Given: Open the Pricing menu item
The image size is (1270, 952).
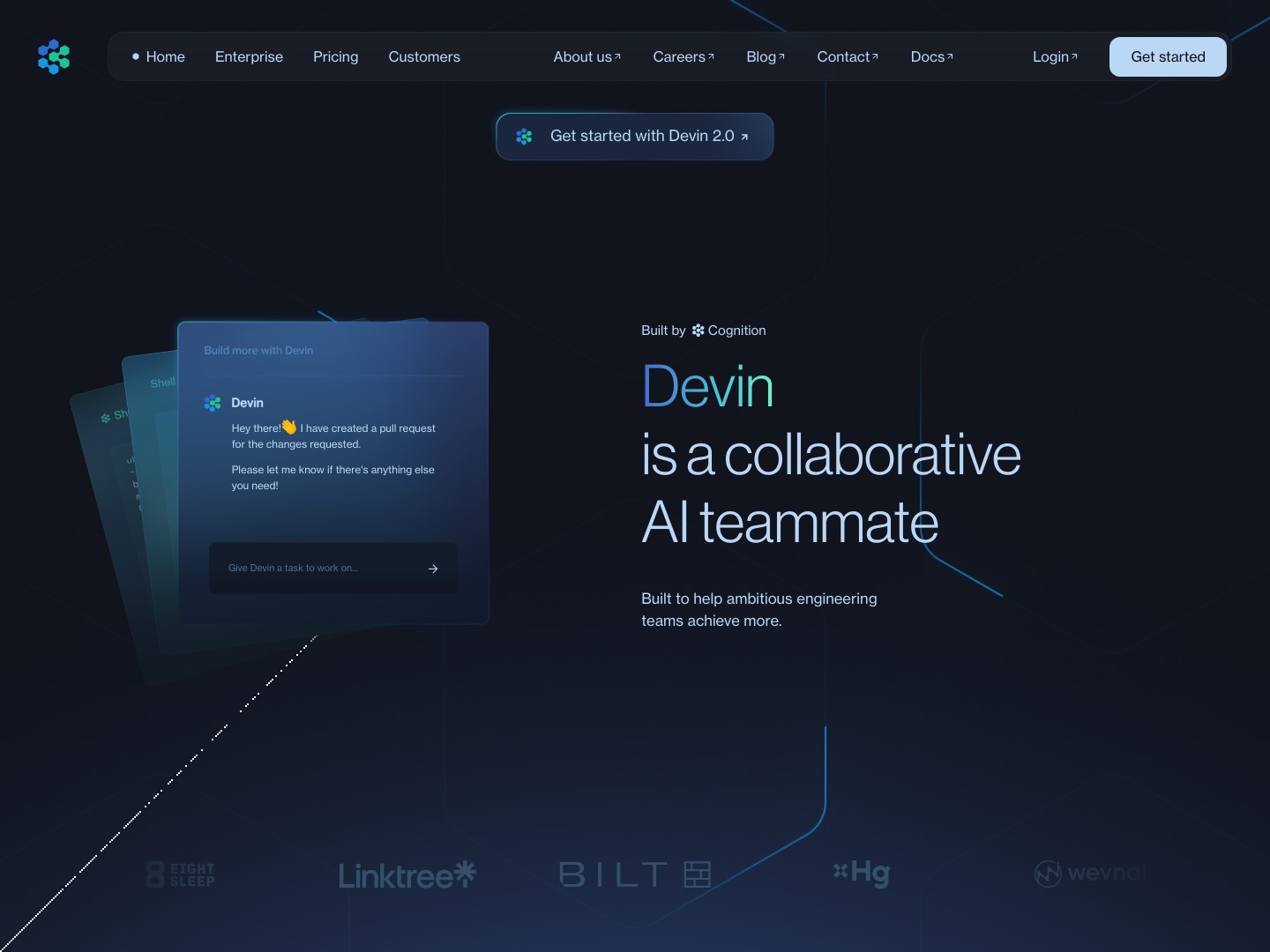Looking at the screenshot, I should (335, 56).
